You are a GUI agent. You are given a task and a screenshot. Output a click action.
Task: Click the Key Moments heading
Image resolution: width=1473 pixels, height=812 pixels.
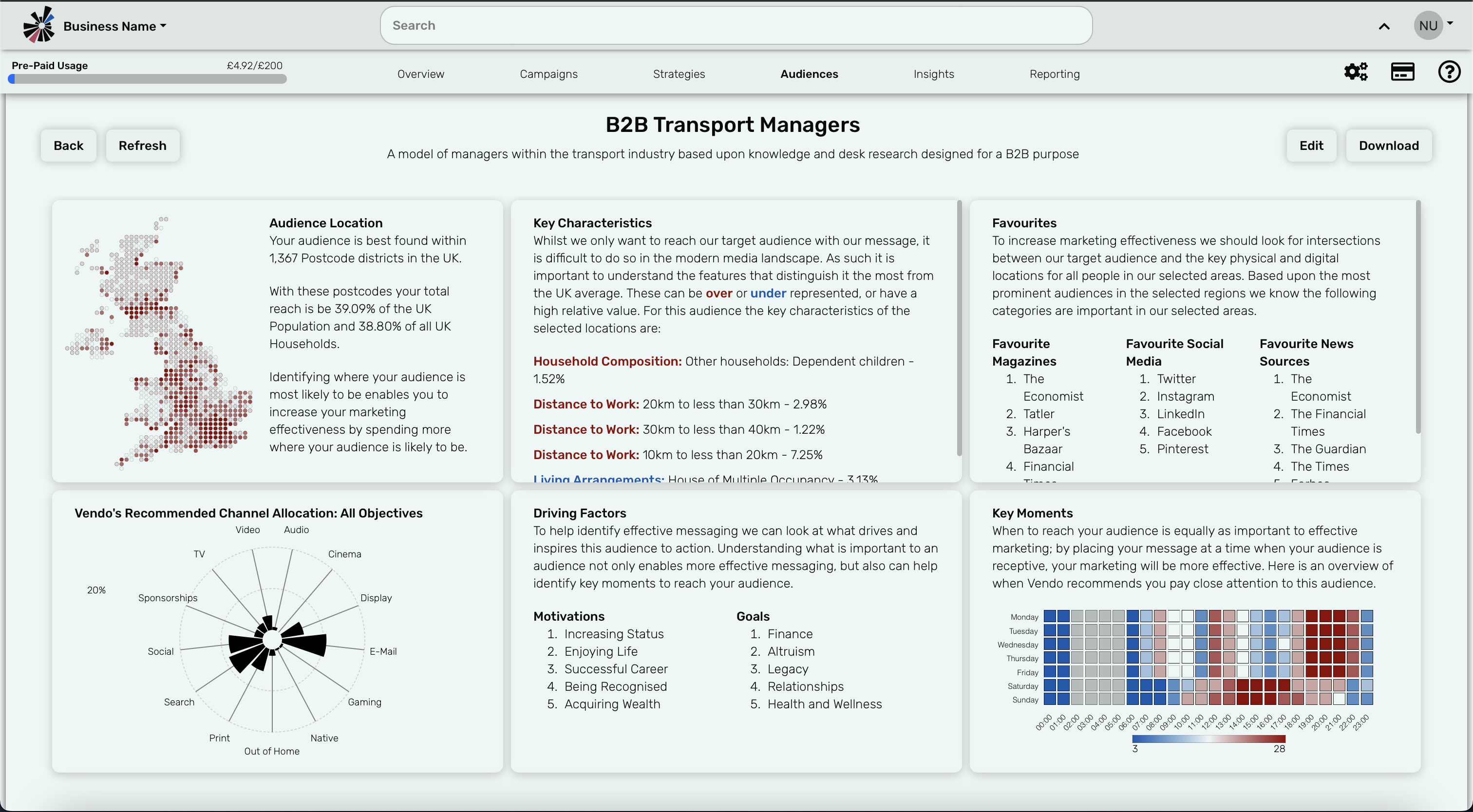pos(1032,513)
